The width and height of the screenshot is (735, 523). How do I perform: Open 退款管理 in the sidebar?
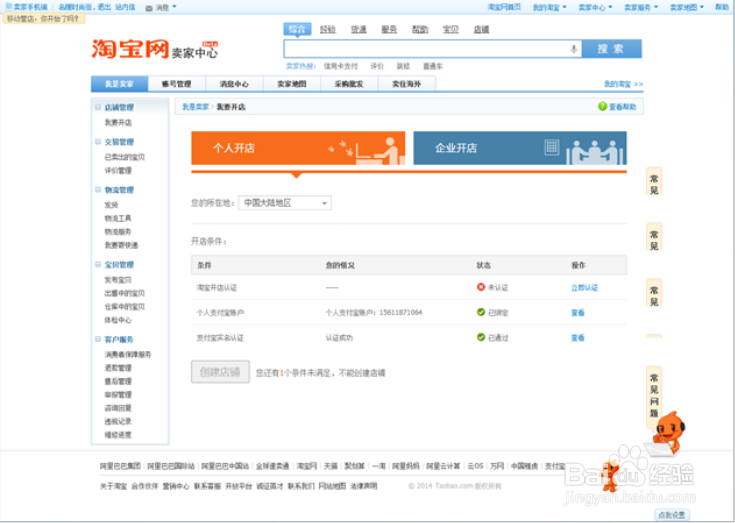tap(118, 368)
